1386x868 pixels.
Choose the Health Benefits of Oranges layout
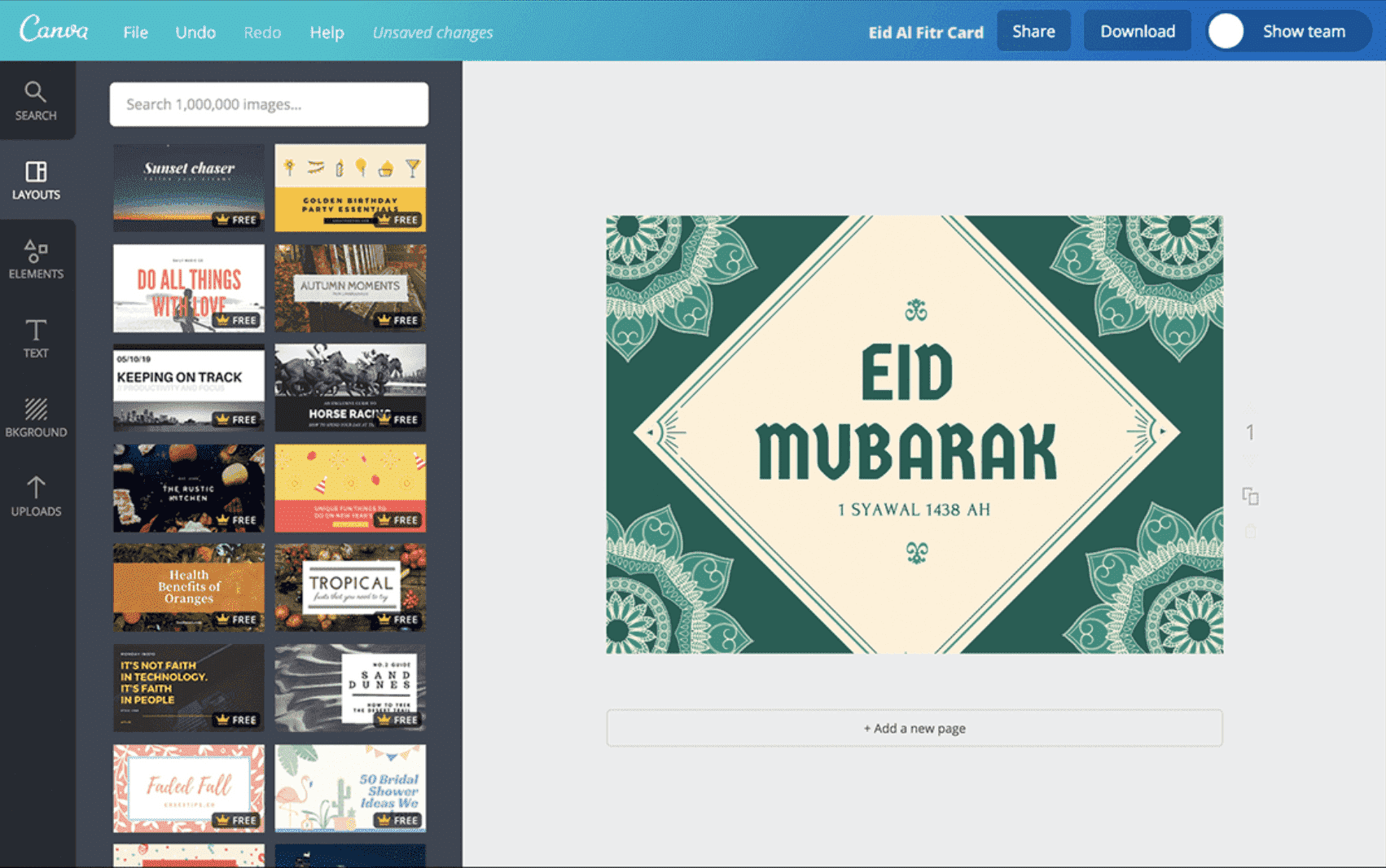[189, 588]
